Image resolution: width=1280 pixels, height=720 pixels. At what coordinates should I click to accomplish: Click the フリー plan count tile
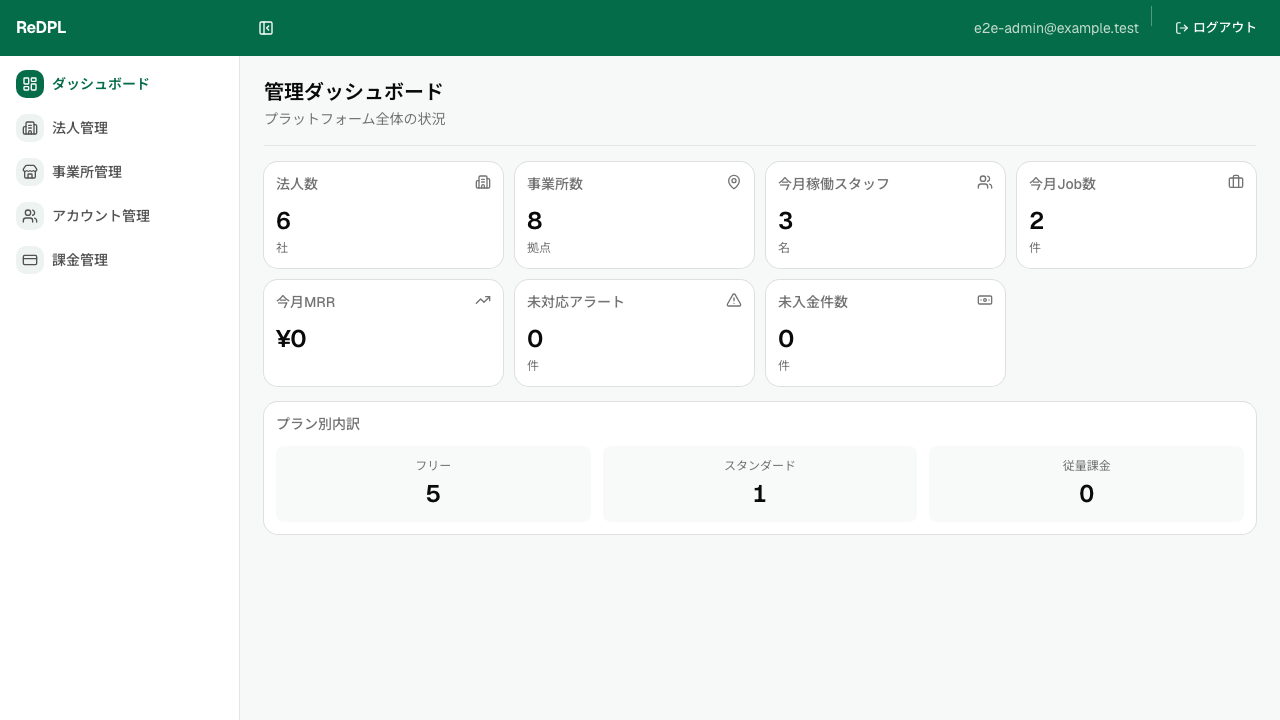coord(433,484)
